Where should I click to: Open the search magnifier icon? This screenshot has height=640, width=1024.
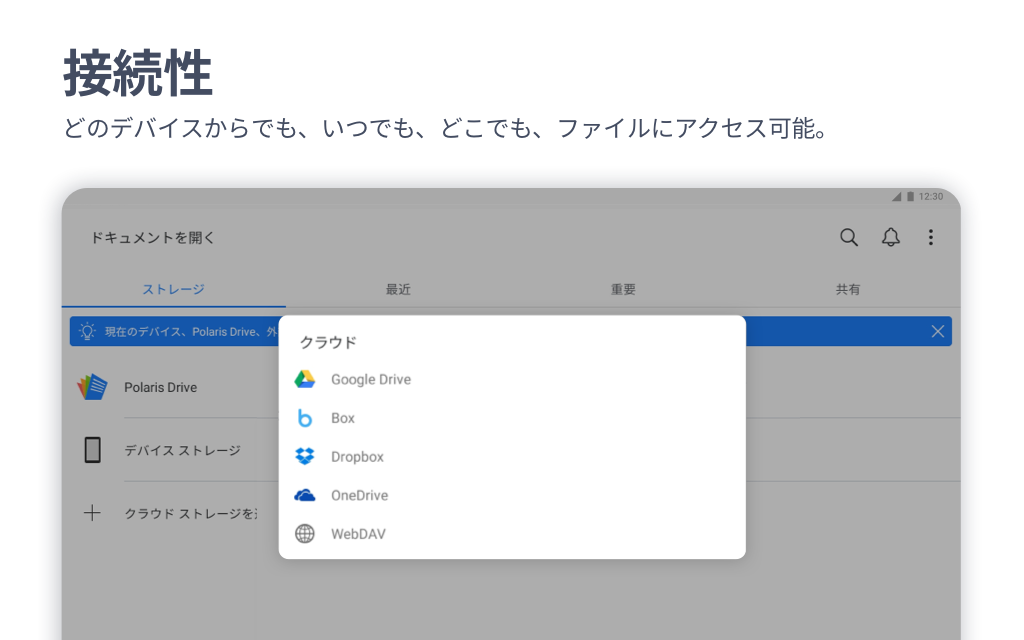[848, 237]
